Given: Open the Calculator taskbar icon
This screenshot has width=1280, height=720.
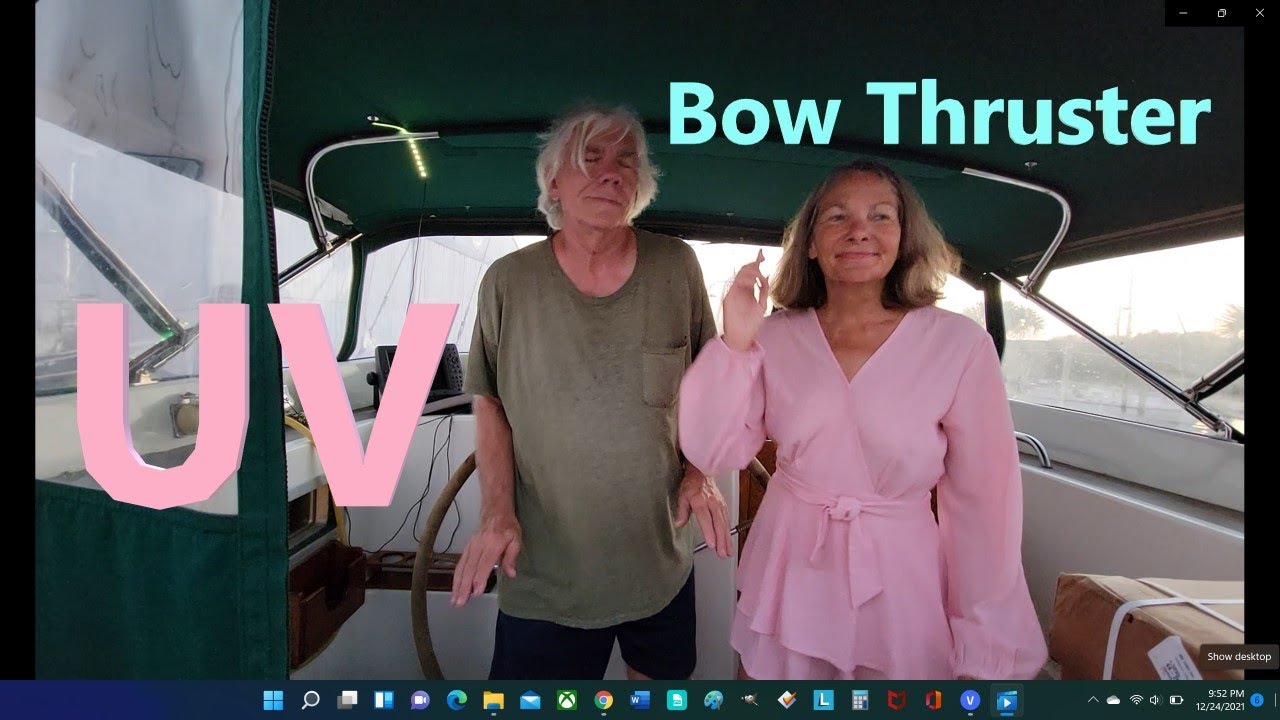Looking at the screenshot, I should click(x=860, y=700).
